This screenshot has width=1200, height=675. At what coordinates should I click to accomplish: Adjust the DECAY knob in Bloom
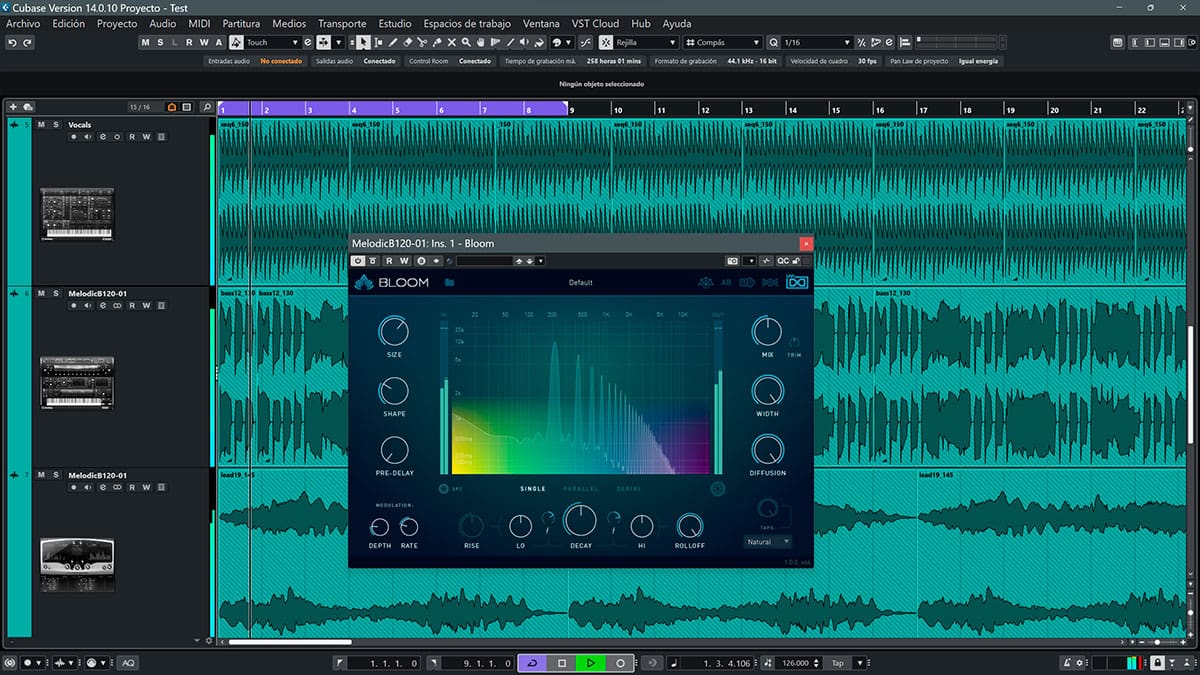pos(581,520)
